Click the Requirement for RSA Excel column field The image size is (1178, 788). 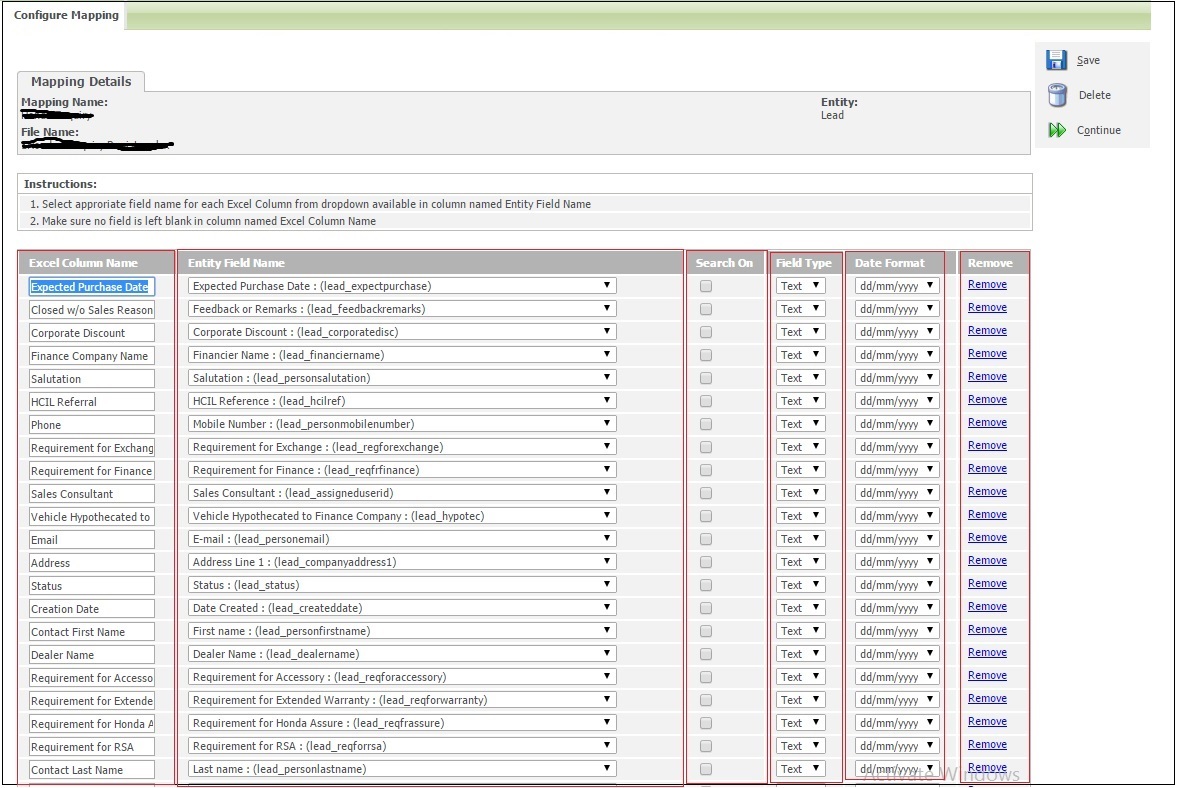pos(92,747)
